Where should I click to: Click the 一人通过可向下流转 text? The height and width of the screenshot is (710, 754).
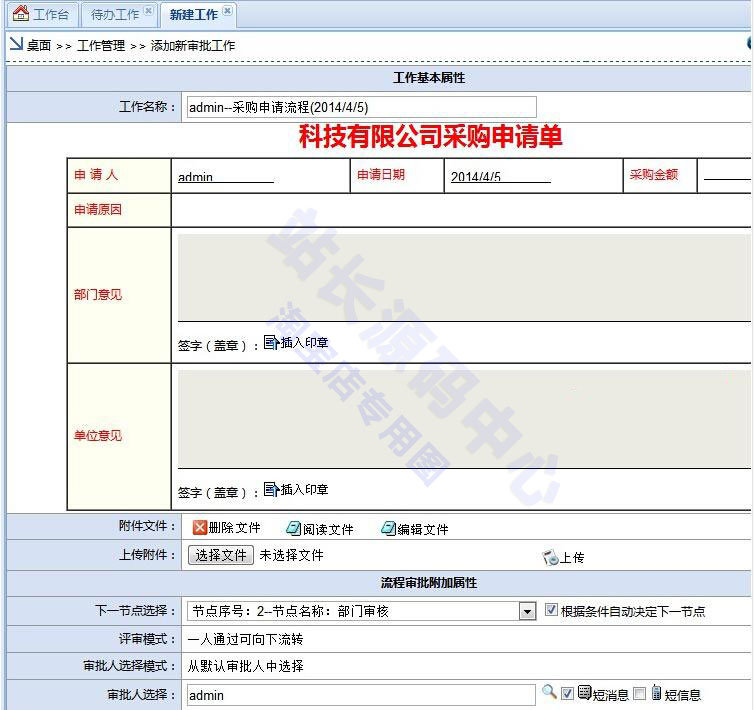[246, 639]
